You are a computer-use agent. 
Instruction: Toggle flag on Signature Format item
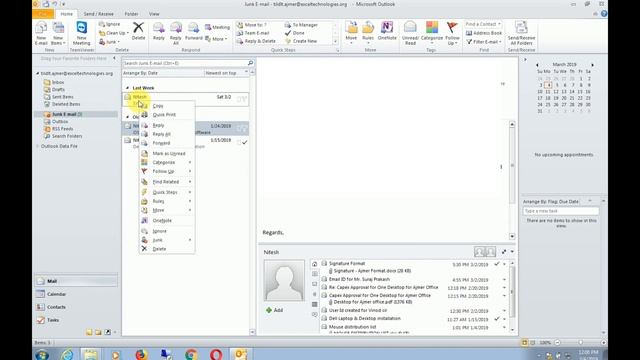(497, 264)
